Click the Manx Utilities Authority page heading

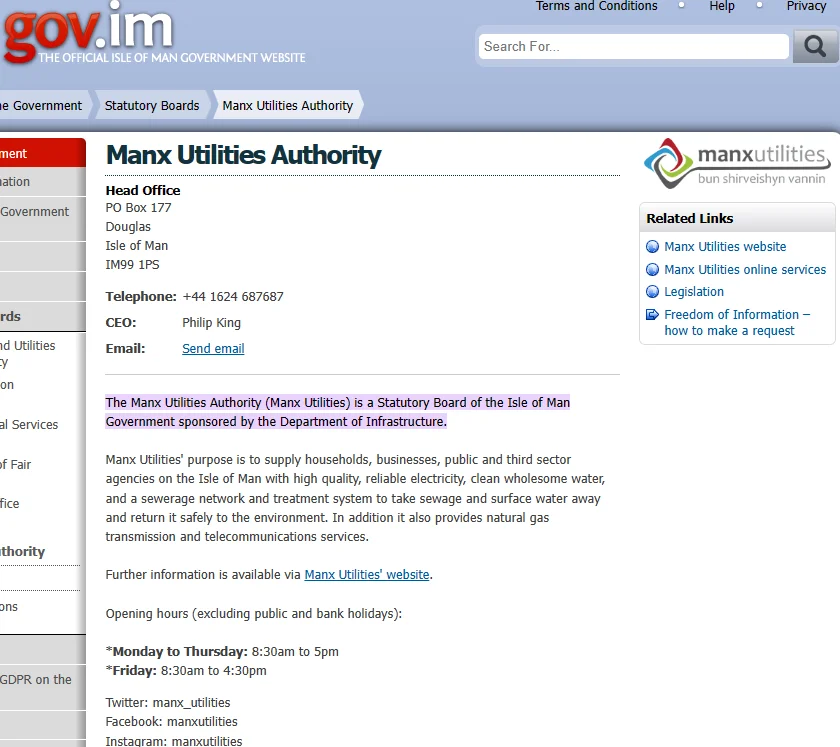click(243, 155)
